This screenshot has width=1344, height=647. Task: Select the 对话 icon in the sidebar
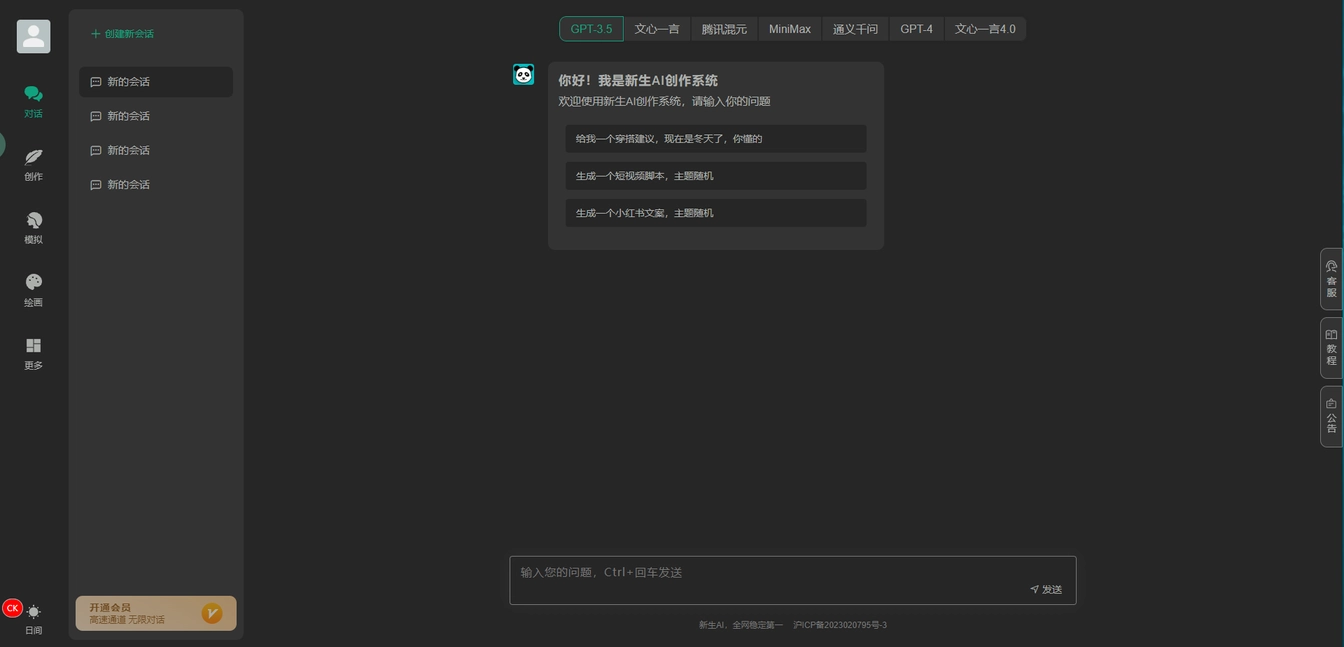tap(33, 100)
